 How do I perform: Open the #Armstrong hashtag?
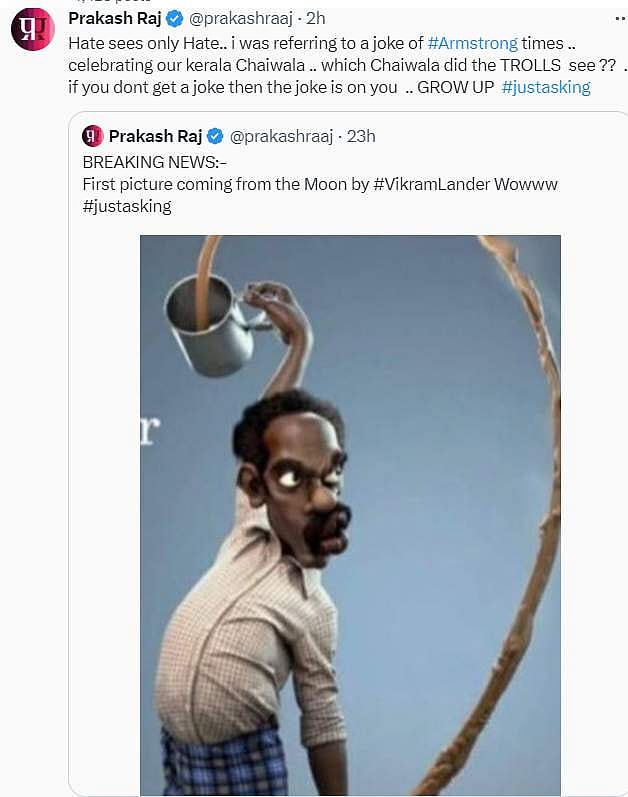pos(472,43)
